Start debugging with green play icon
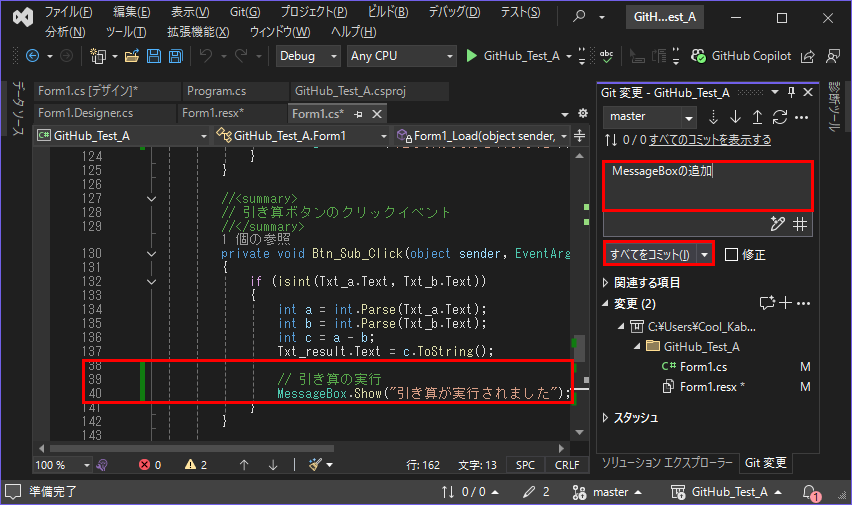The image size is (852, 505). click(472, 56)
